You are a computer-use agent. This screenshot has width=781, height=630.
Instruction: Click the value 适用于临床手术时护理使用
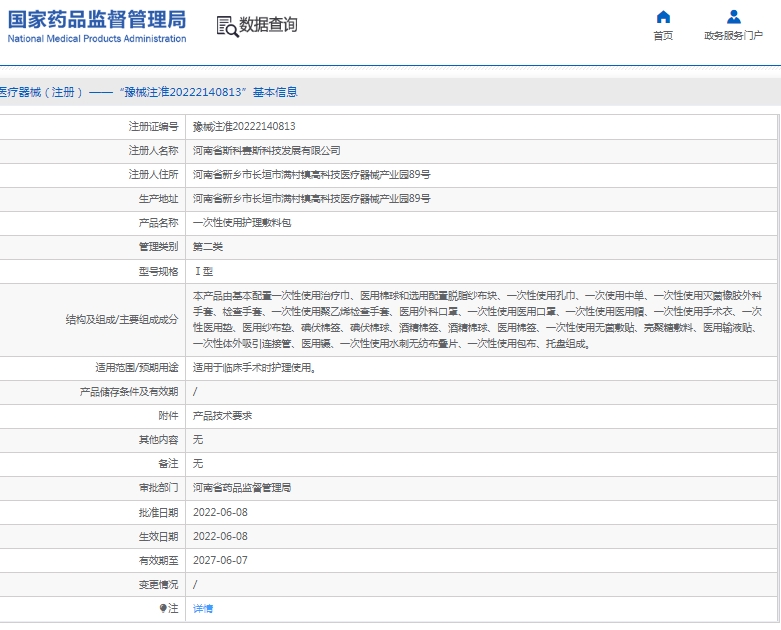click(254, 368)
